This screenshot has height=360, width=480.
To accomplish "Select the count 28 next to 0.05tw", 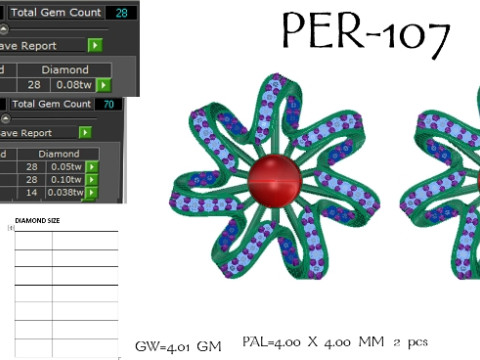I will coord(31,167).
